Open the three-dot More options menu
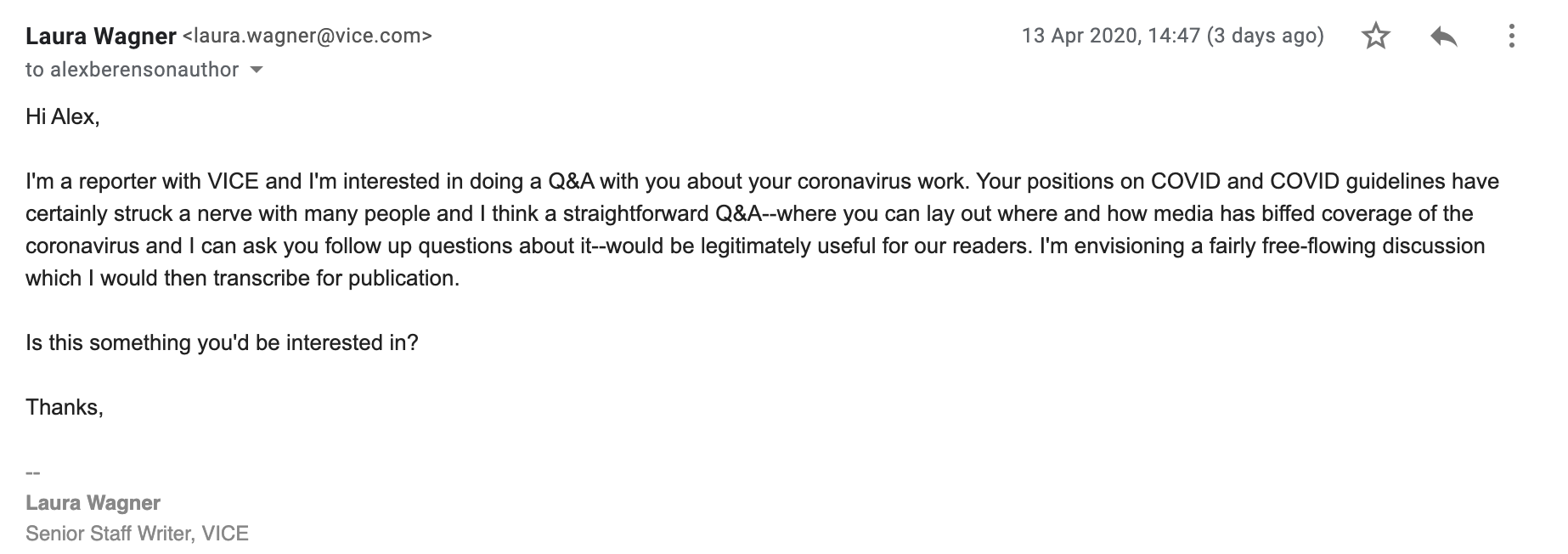 (x=1511, y=36)
